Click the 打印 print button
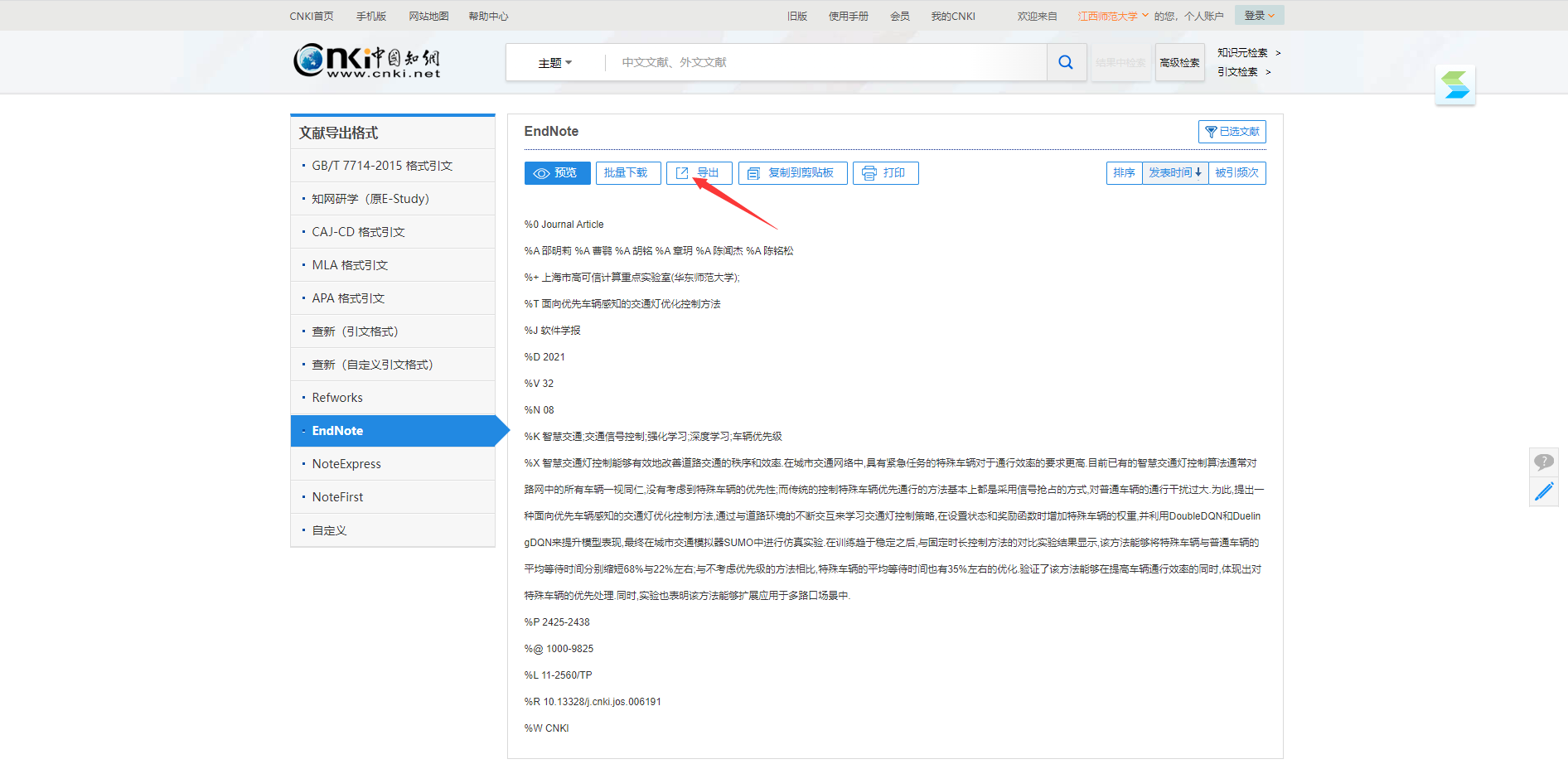This screenshot has width=1568, height=769. [x=885, y=172]
